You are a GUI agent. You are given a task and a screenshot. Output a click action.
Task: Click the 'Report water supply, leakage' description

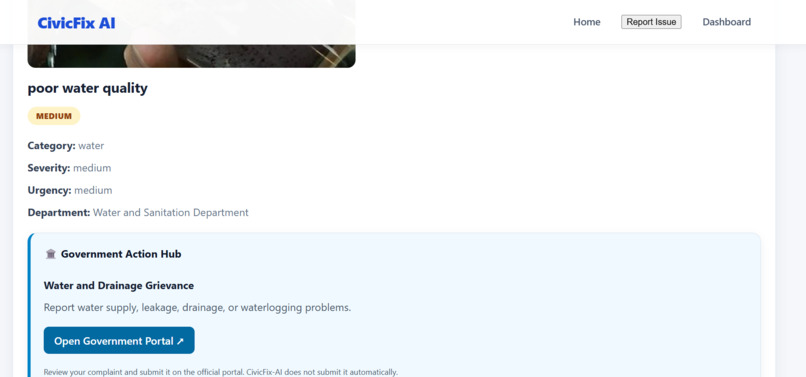point(197,308)
